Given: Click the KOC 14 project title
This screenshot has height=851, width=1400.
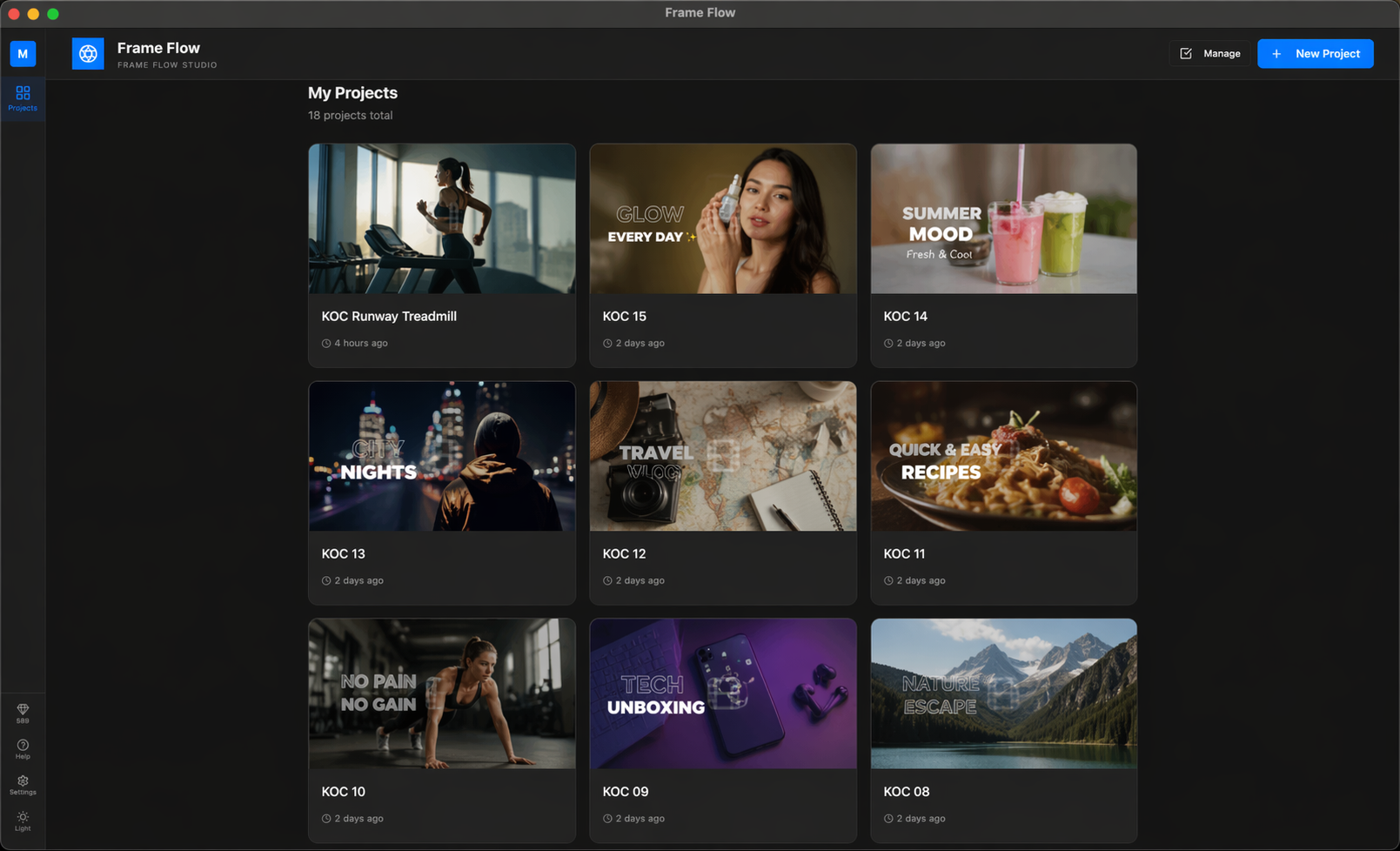Looking at the screenshot, I should click(905, 317).
